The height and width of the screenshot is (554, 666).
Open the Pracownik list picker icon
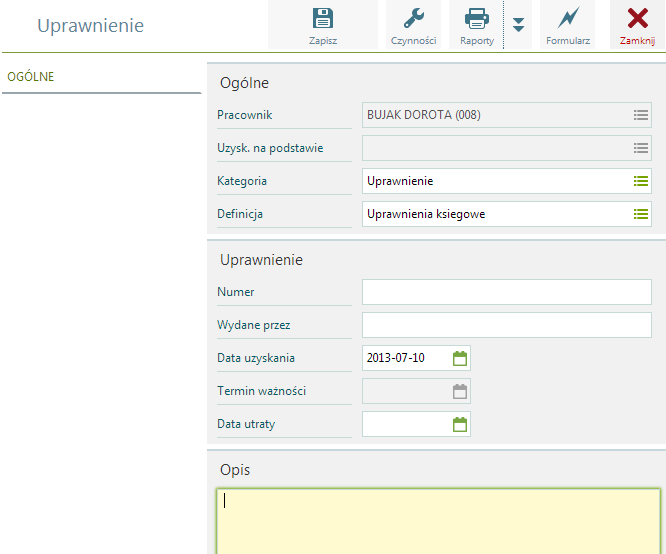641,115
